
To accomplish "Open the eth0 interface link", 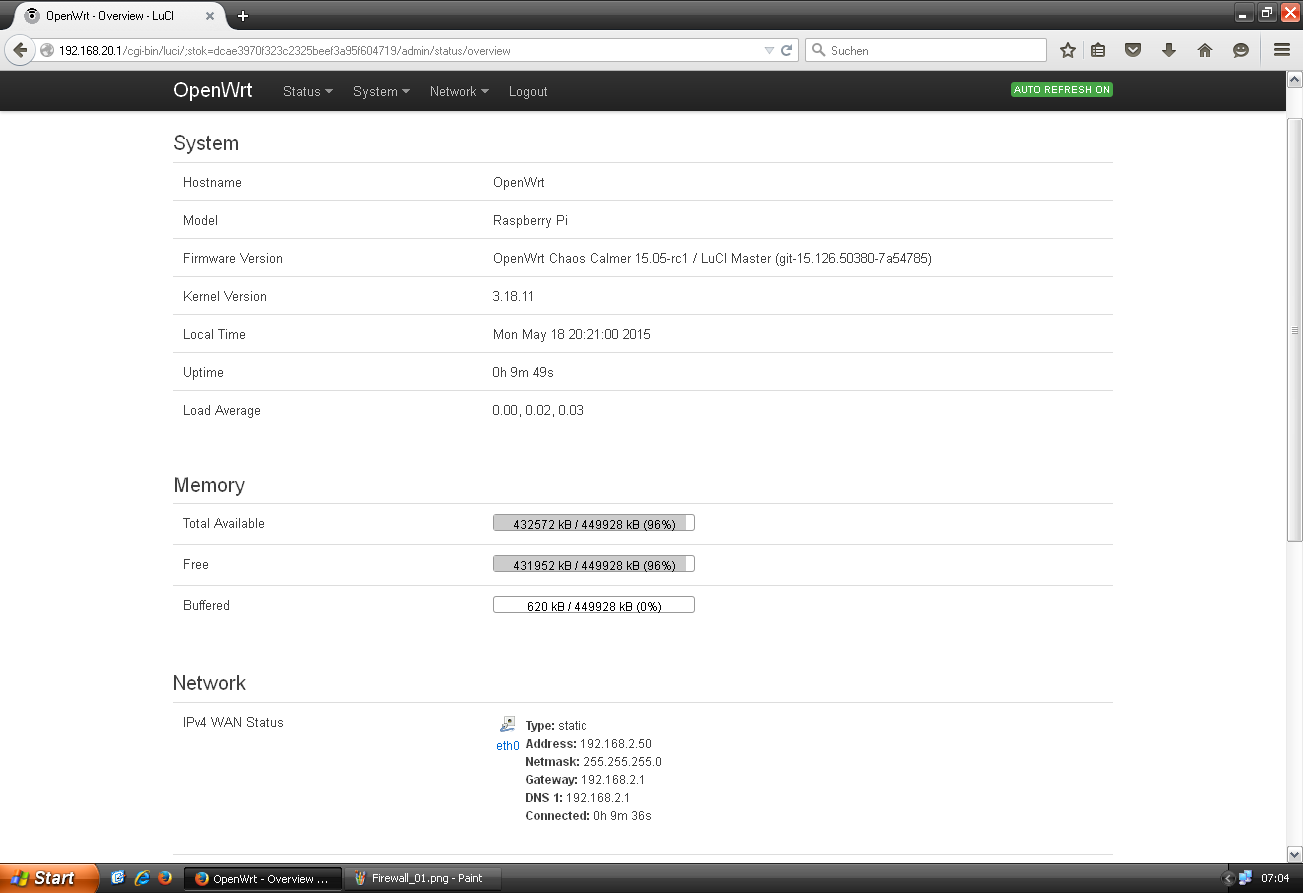I will coord(508,745).
